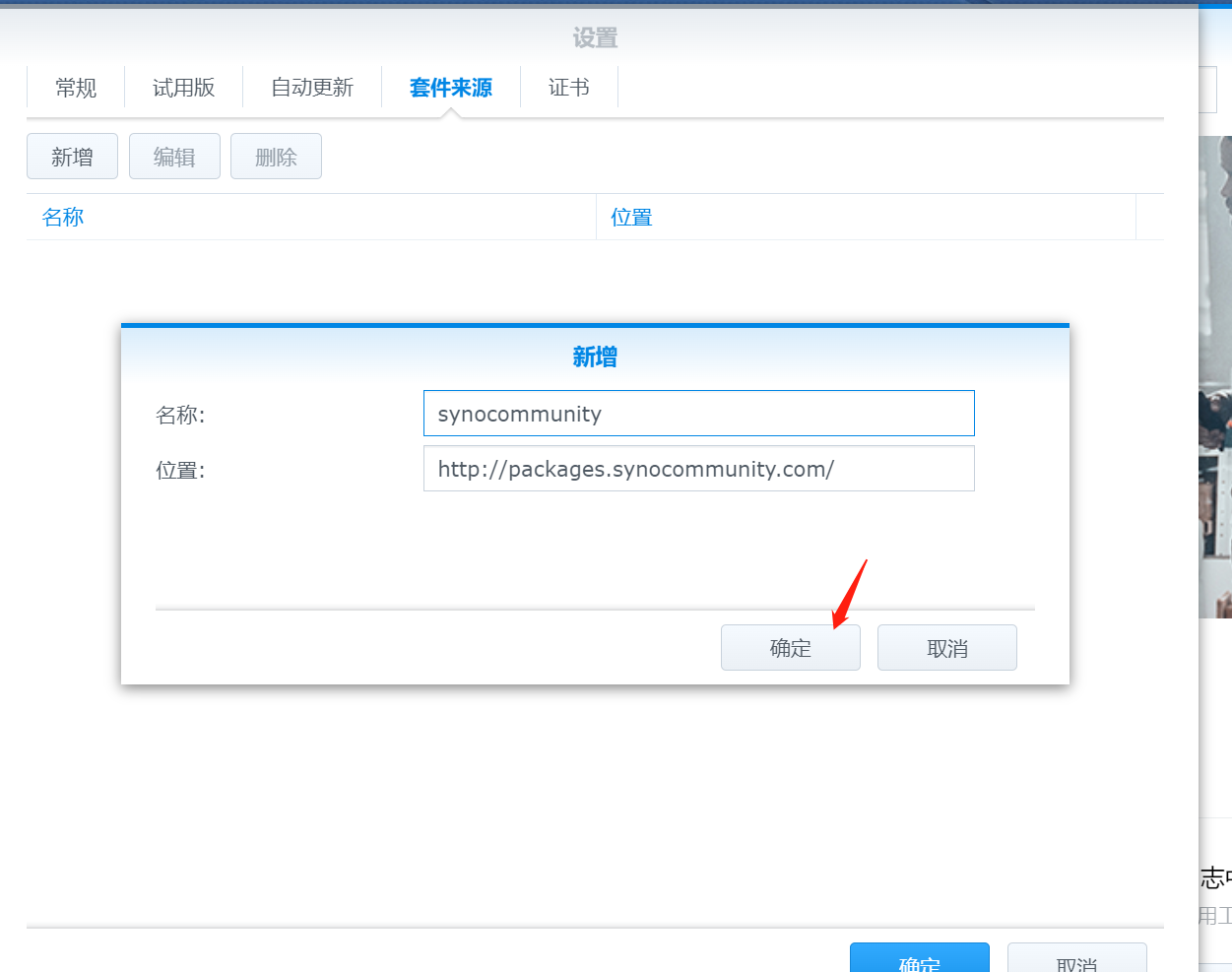1232x972 pixels.
Task: Click the 取消 button in 设置 window
Action: click(x=1076, y=958)
